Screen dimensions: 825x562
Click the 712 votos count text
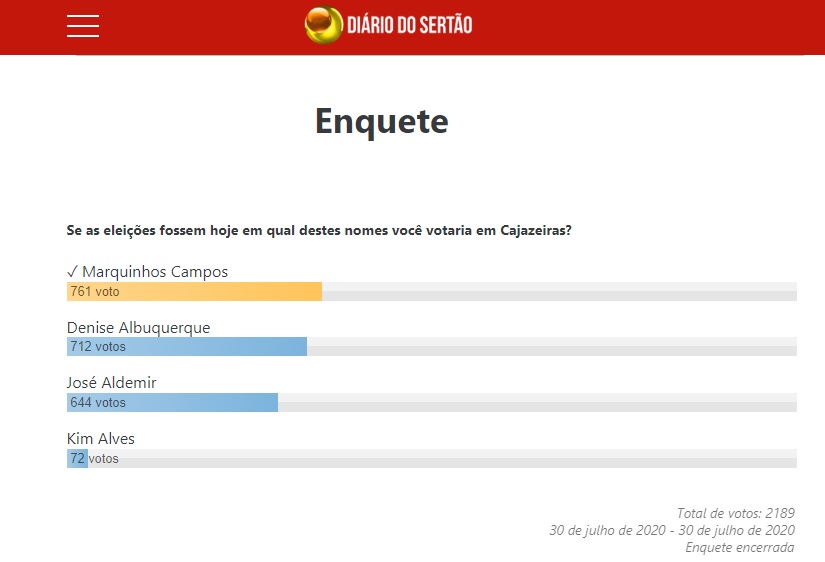tap(98, 347)
